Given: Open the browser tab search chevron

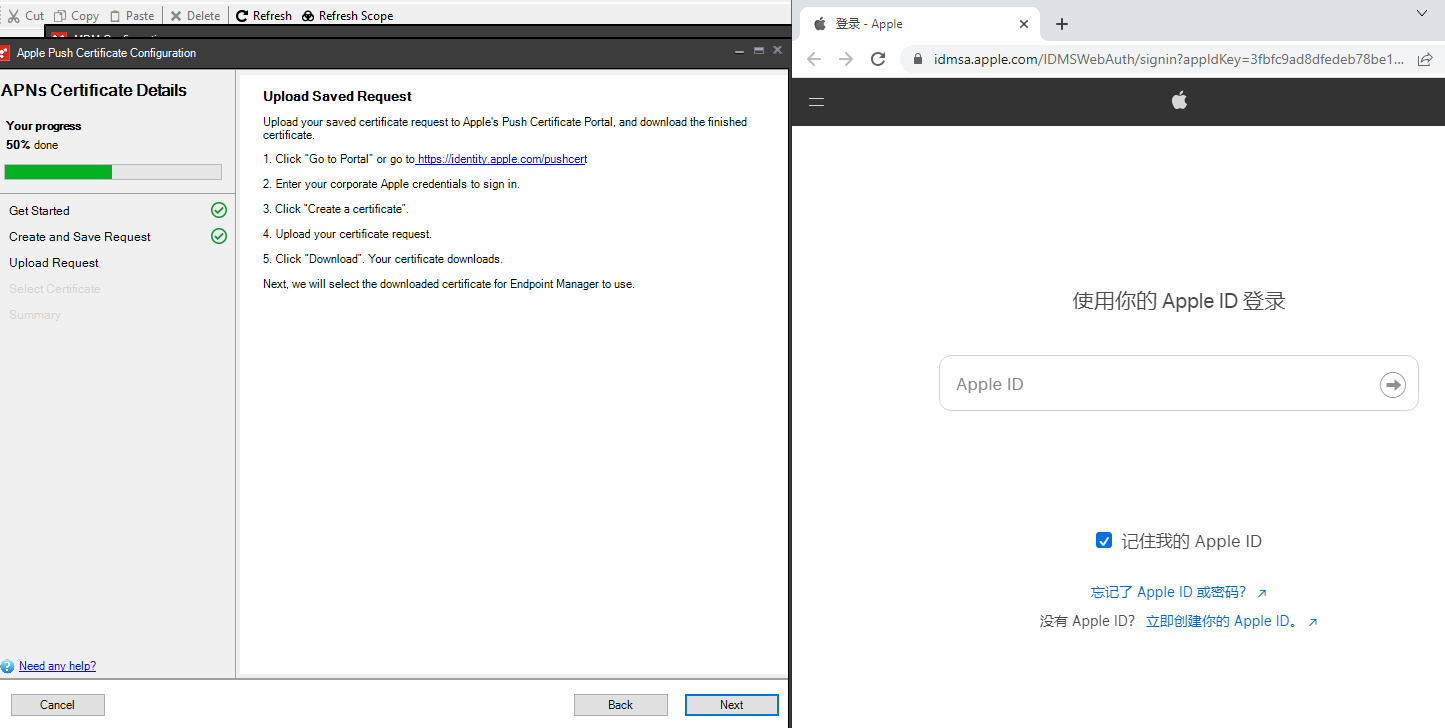Looking at the screenshot, I should [1422, 14].
